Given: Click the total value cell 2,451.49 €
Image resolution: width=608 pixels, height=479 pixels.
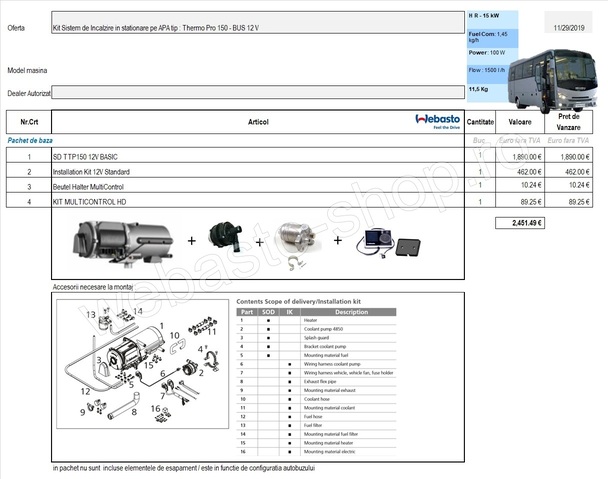Looking at the screenshot, I should tap(520, 222).
